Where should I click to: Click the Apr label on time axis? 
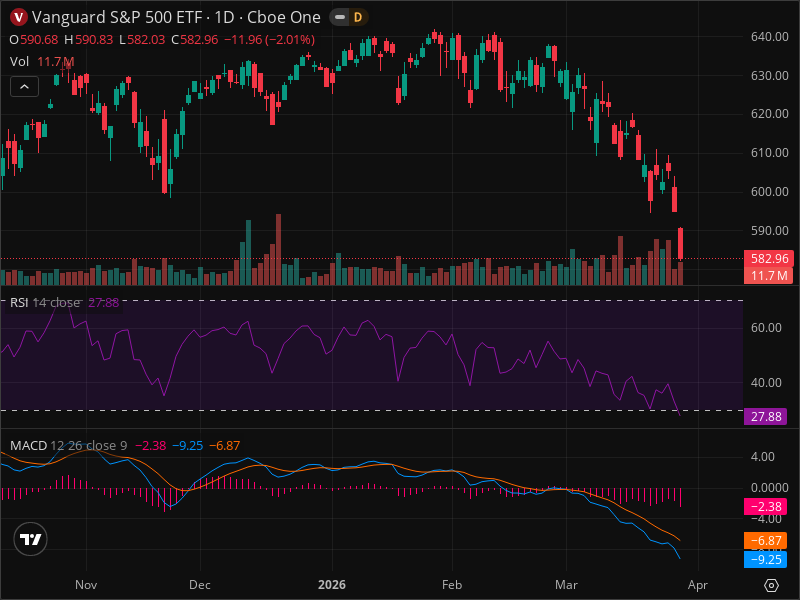point(697,585)
